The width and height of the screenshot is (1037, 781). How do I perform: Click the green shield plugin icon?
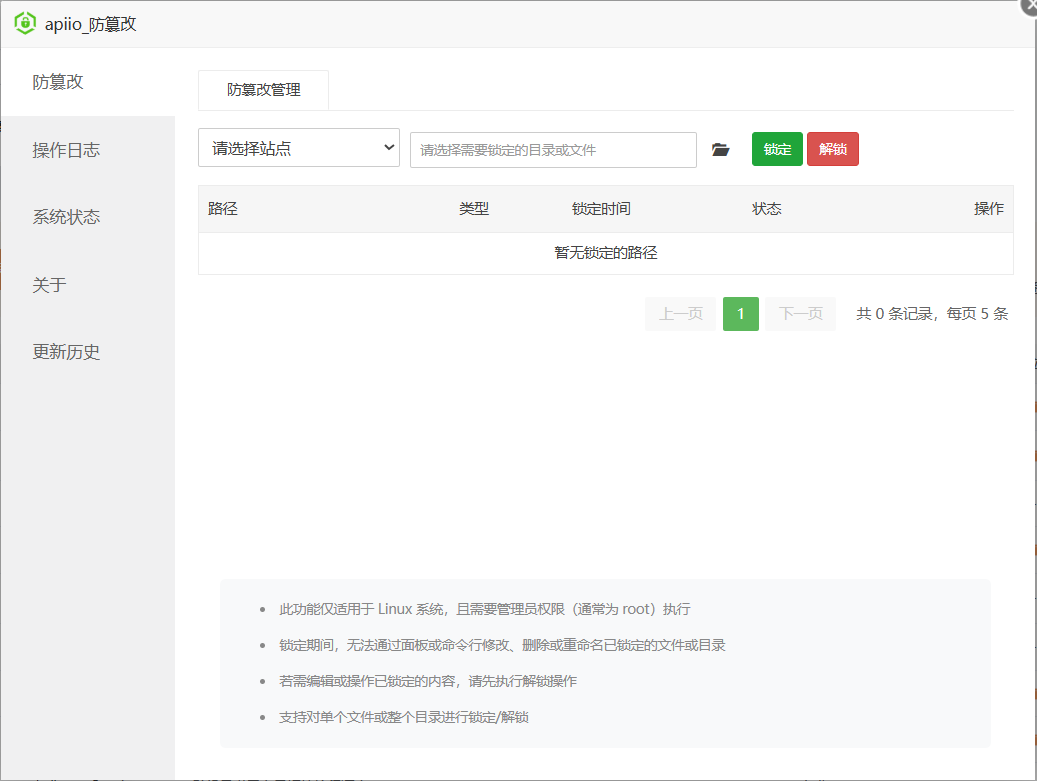click(x=27, y=23)
